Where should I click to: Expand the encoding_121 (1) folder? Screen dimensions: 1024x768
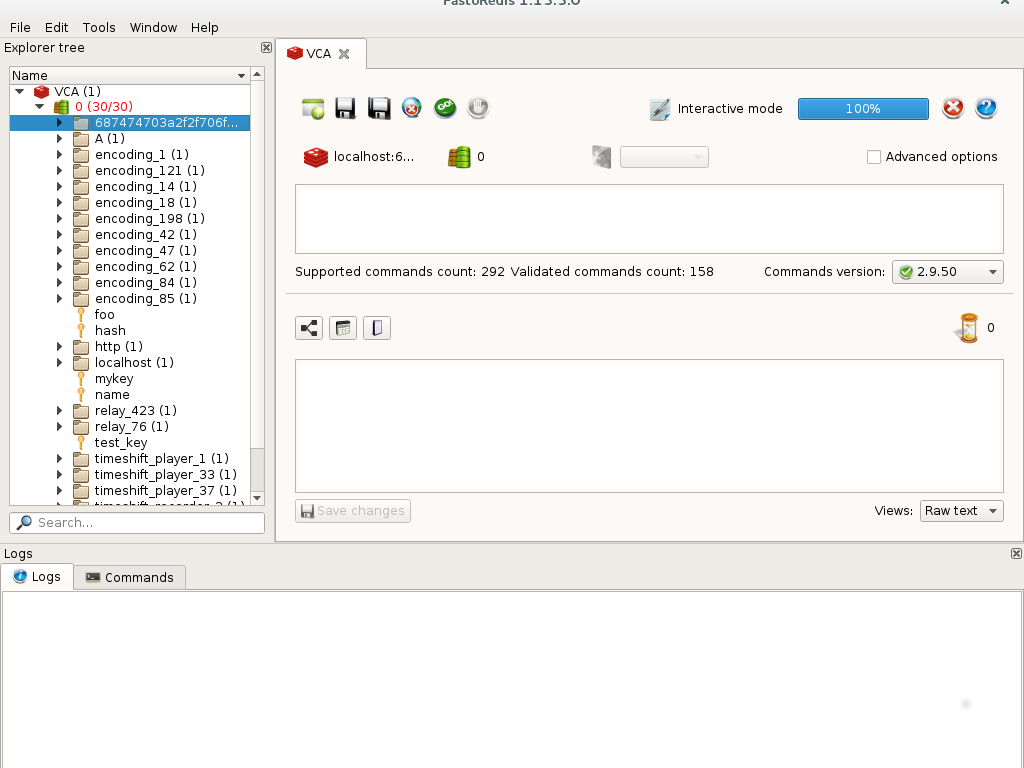(x=59, y=170)
